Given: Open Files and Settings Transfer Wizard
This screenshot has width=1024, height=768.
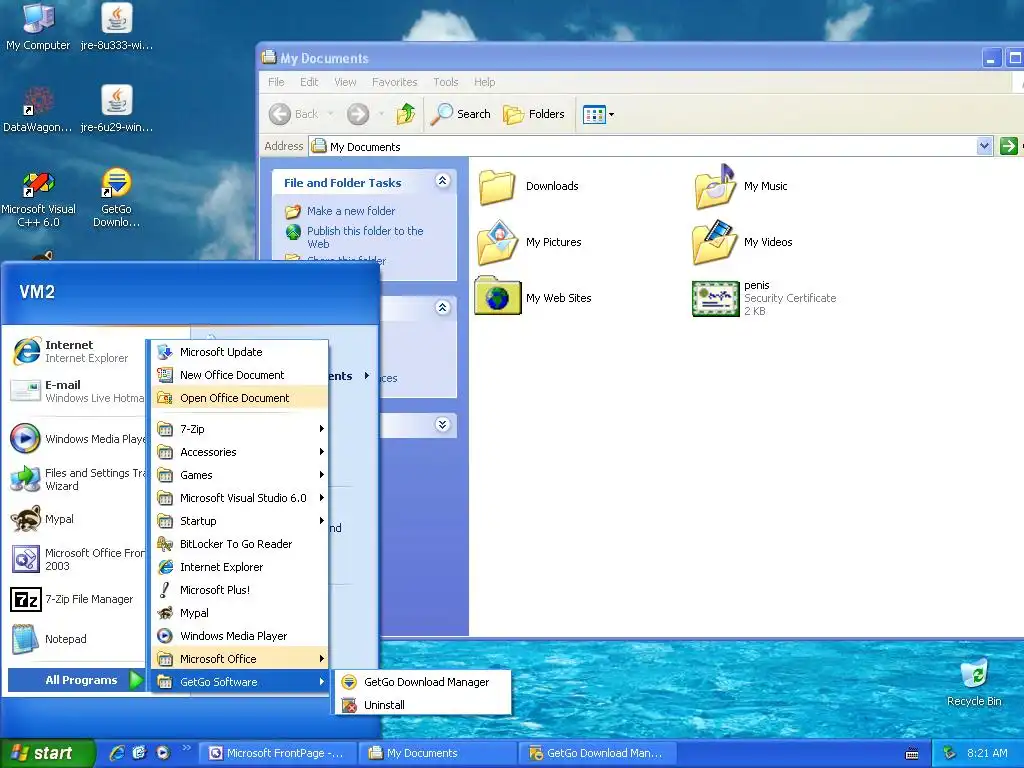Looking at the screenshot, I should click(x=77, y=479).
